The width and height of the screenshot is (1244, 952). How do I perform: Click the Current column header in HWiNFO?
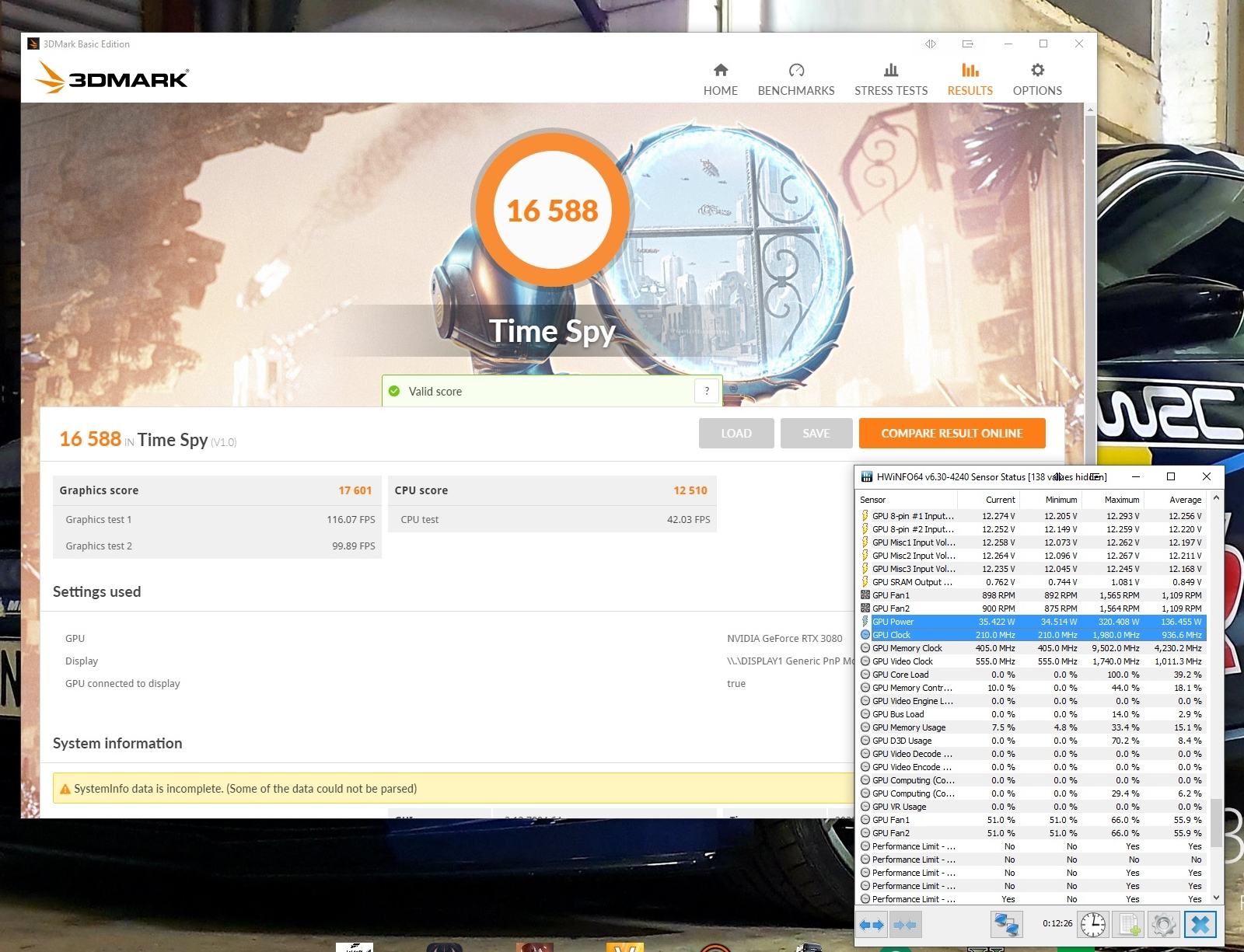(x=988, y=500)
